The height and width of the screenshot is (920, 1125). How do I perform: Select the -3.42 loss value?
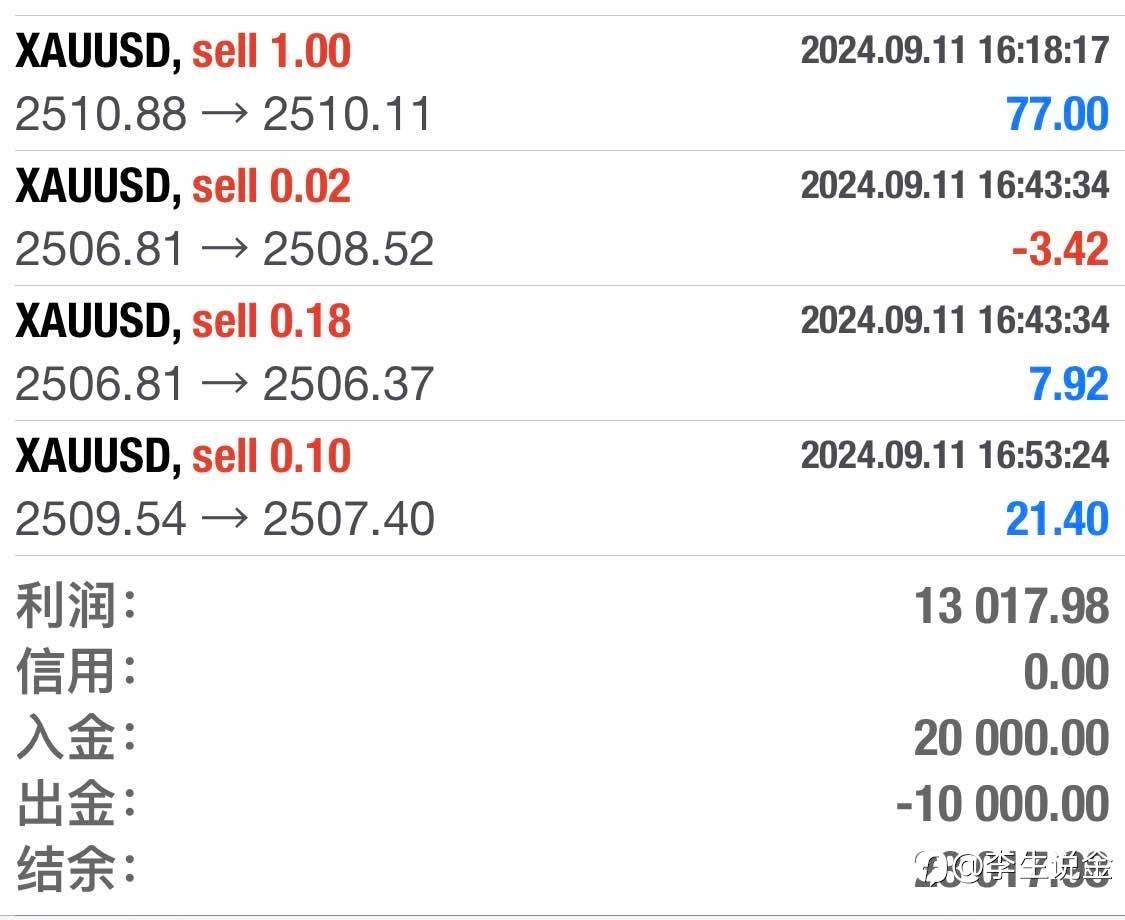point(1060,250)
